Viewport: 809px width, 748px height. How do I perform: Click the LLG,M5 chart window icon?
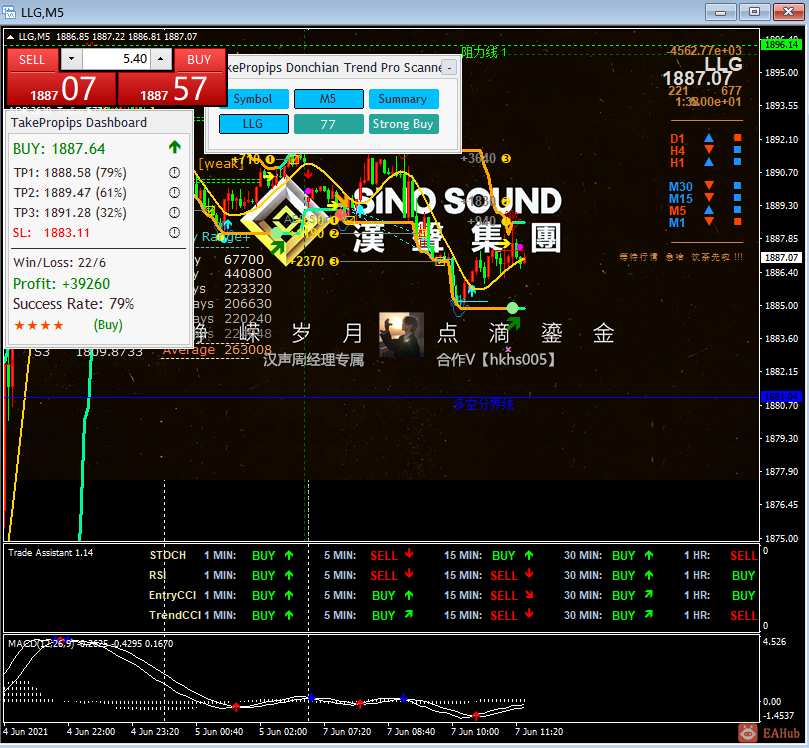pyautogui.click(x=9, y=12)
